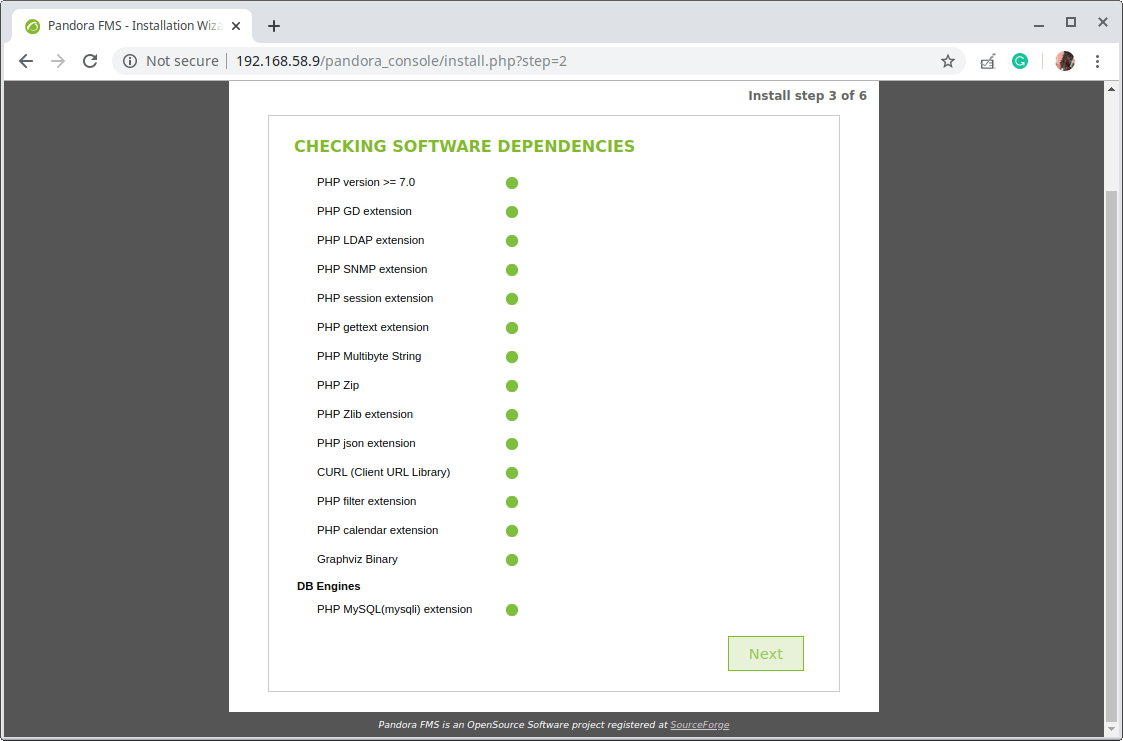Click the 'PHP Zlib extension' label

coord(365,415)
